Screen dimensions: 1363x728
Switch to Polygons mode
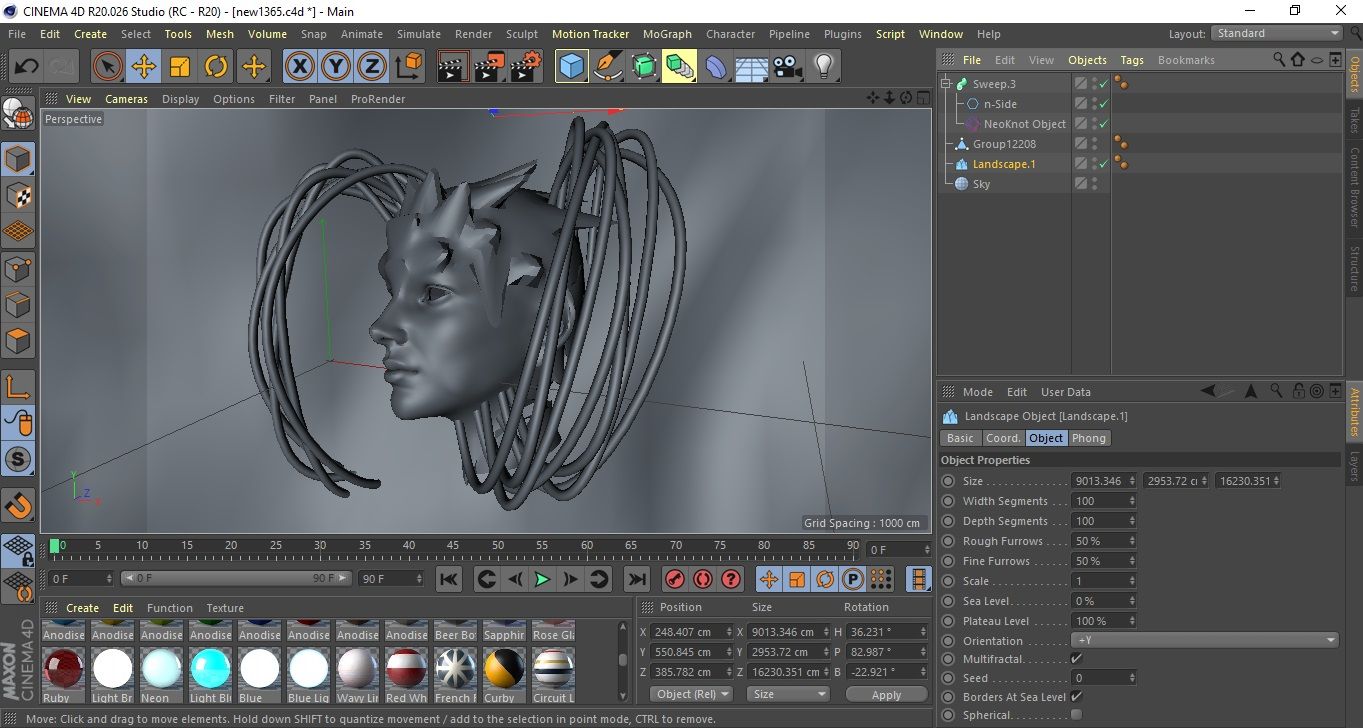(x=18, y=341)
